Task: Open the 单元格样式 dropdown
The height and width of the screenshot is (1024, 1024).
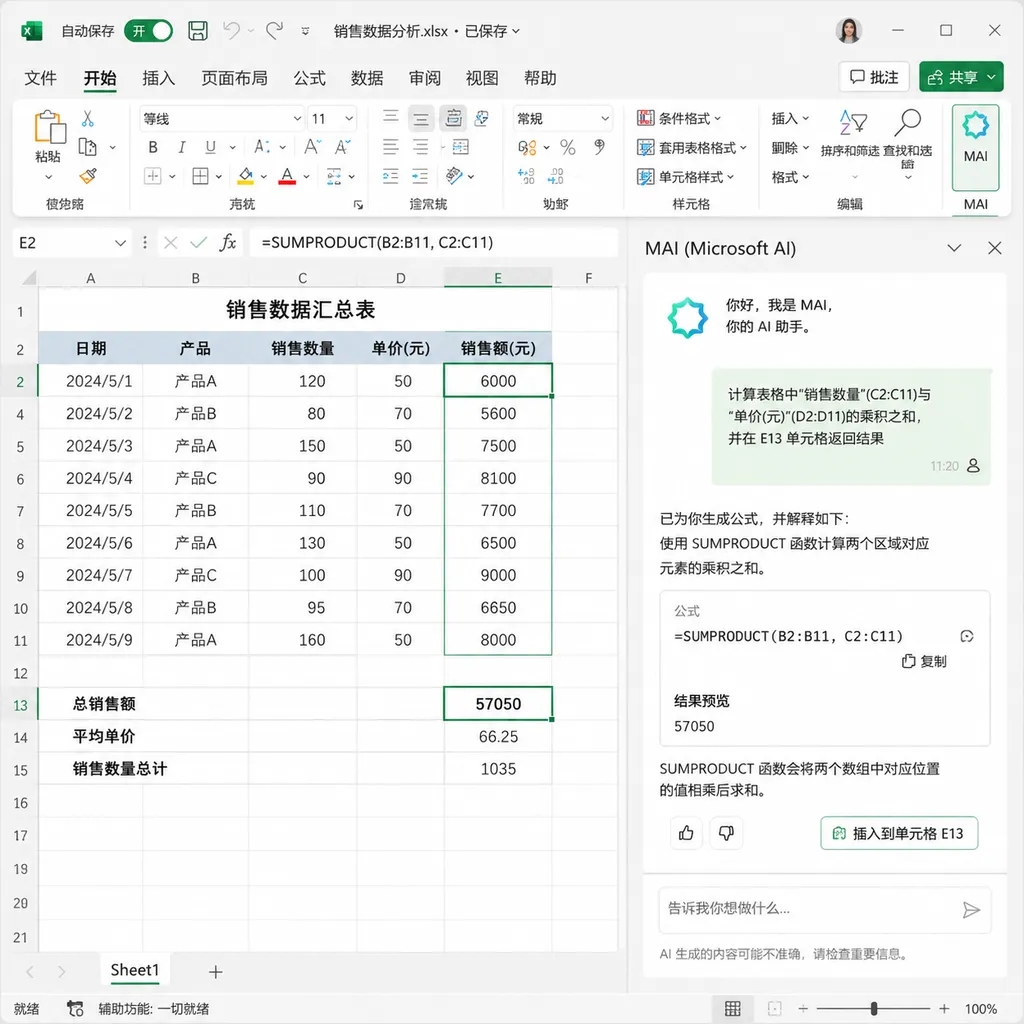Action: point(686,177)
